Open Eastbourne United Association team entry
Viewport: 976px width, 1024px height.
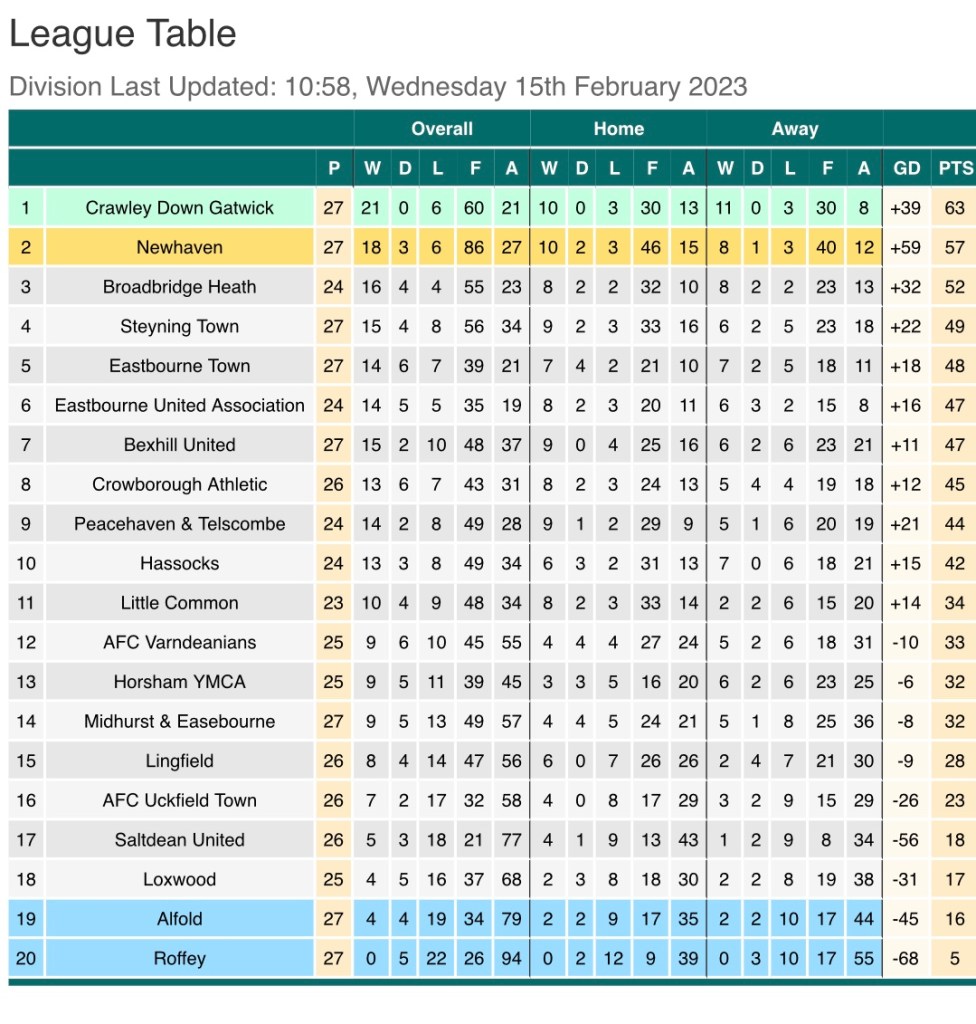(x=180, y=405)
